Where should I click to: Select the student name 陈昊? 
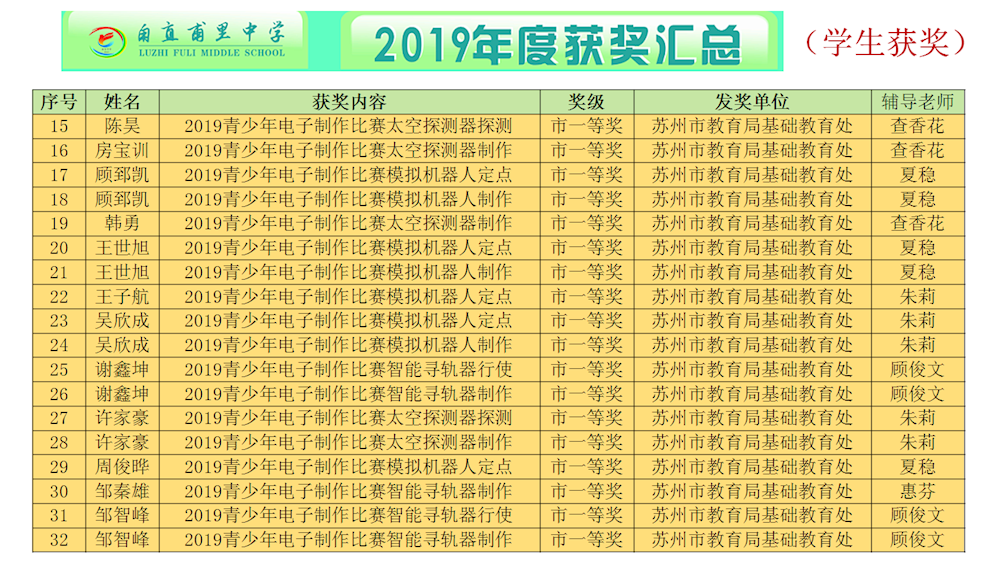point(122,126)
